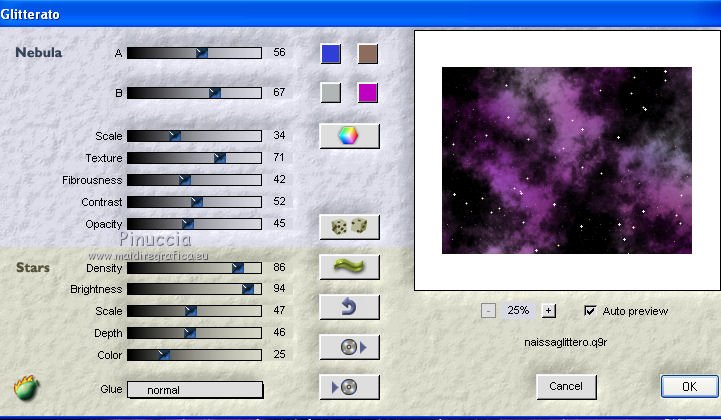Click the Stars Scale slider at 47
This screenshot has width=721, height=420.
click(x=195, y=311)
